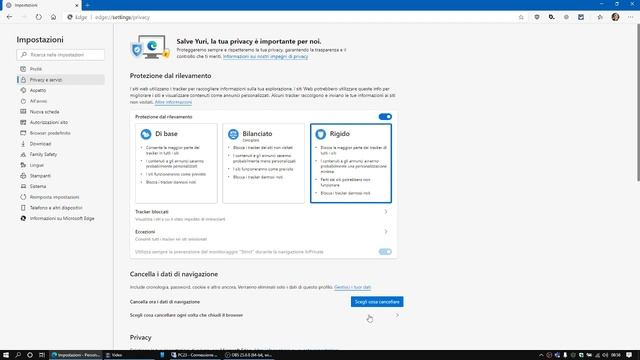640x360 pixels.
Task: Open privacy commitments information link
Action: (265, 56)
